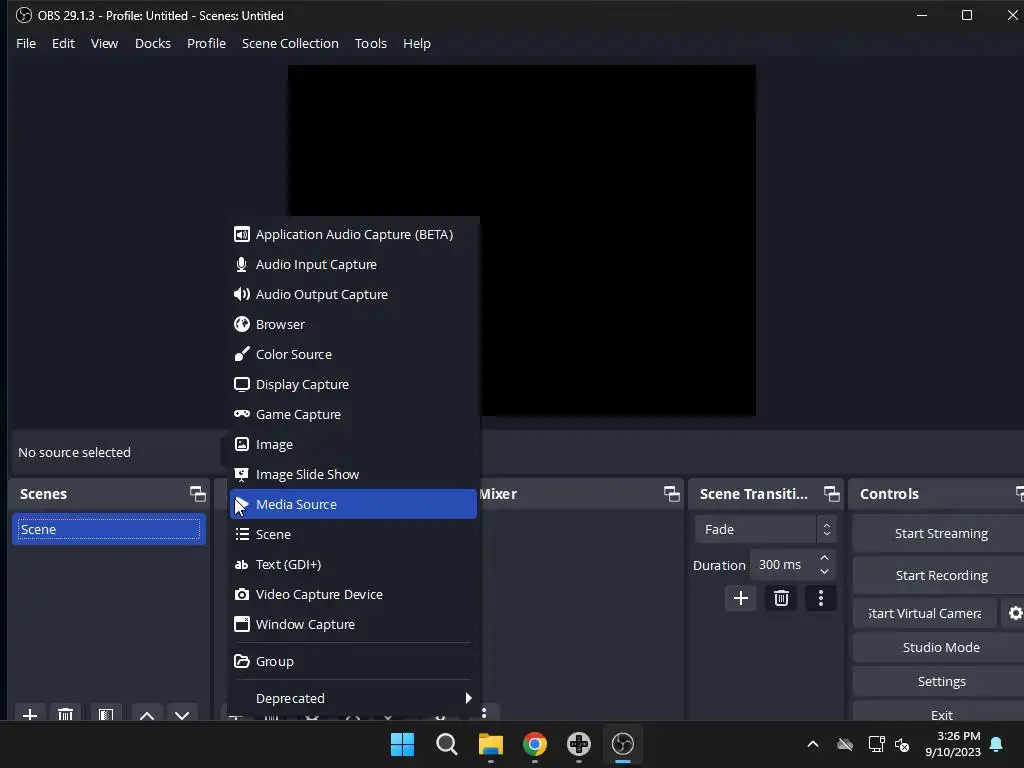Open transition properties three-dot menu
The height and width of the screenshot is (768, 1024).
point(821,598)
